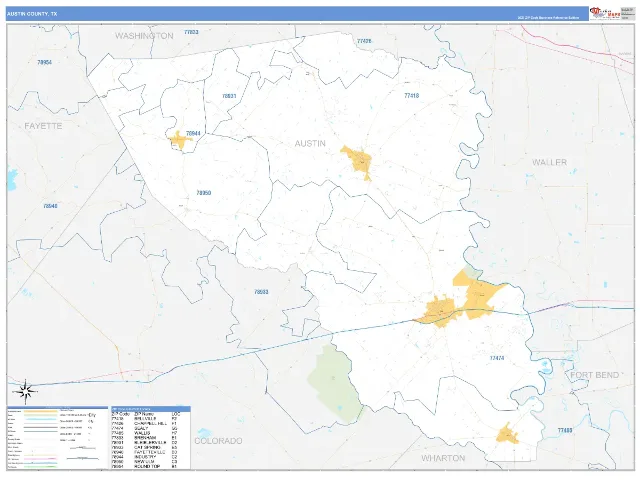The width and height of the screenshot is (640, 480).
Task: Select the COLORADO county label
Action: (x=218, y=441)
